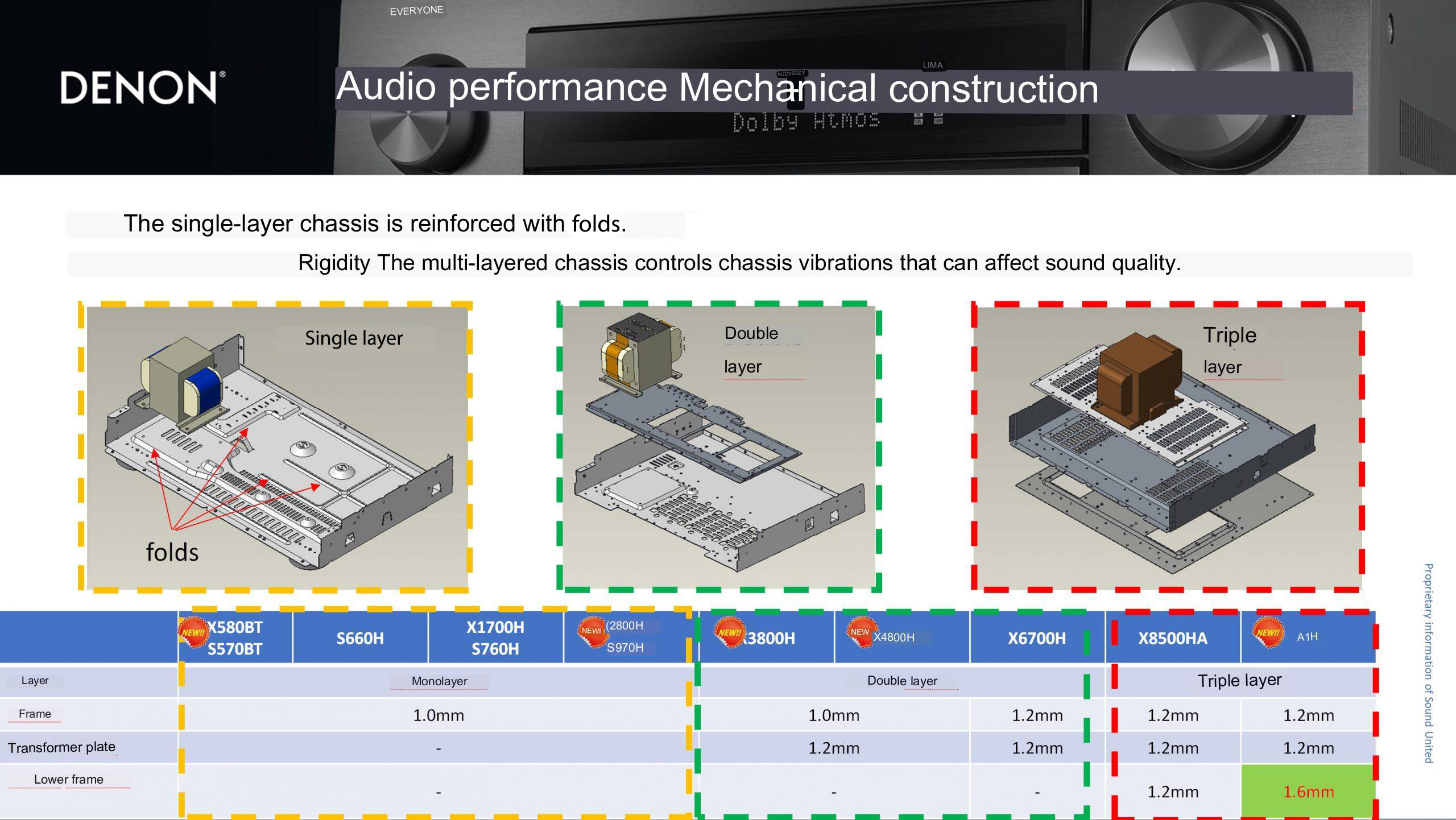Click the X8500HA frame value 1.2mm
The image size is (1456, 820).
(x=1173, y=715)
